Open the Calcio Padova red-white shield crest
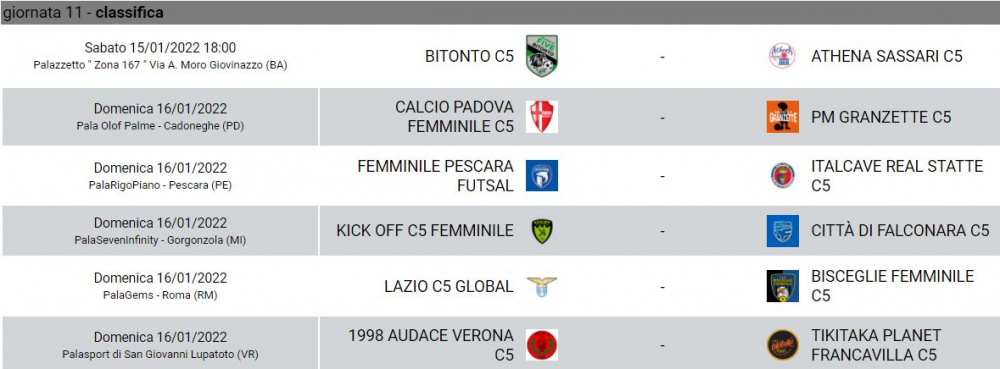This screenshot has height=369, width=1000. (542, 117)
